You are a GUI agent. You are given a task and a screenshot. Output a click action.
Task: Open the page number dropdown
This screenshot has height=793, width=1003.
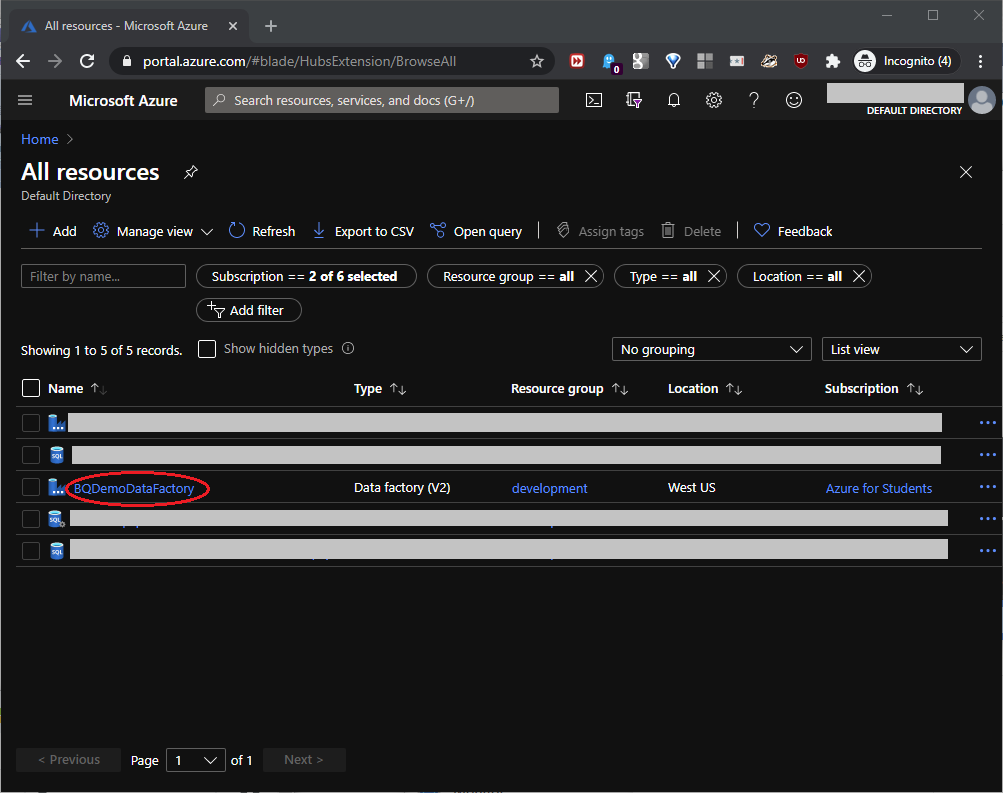coord(196,760)
